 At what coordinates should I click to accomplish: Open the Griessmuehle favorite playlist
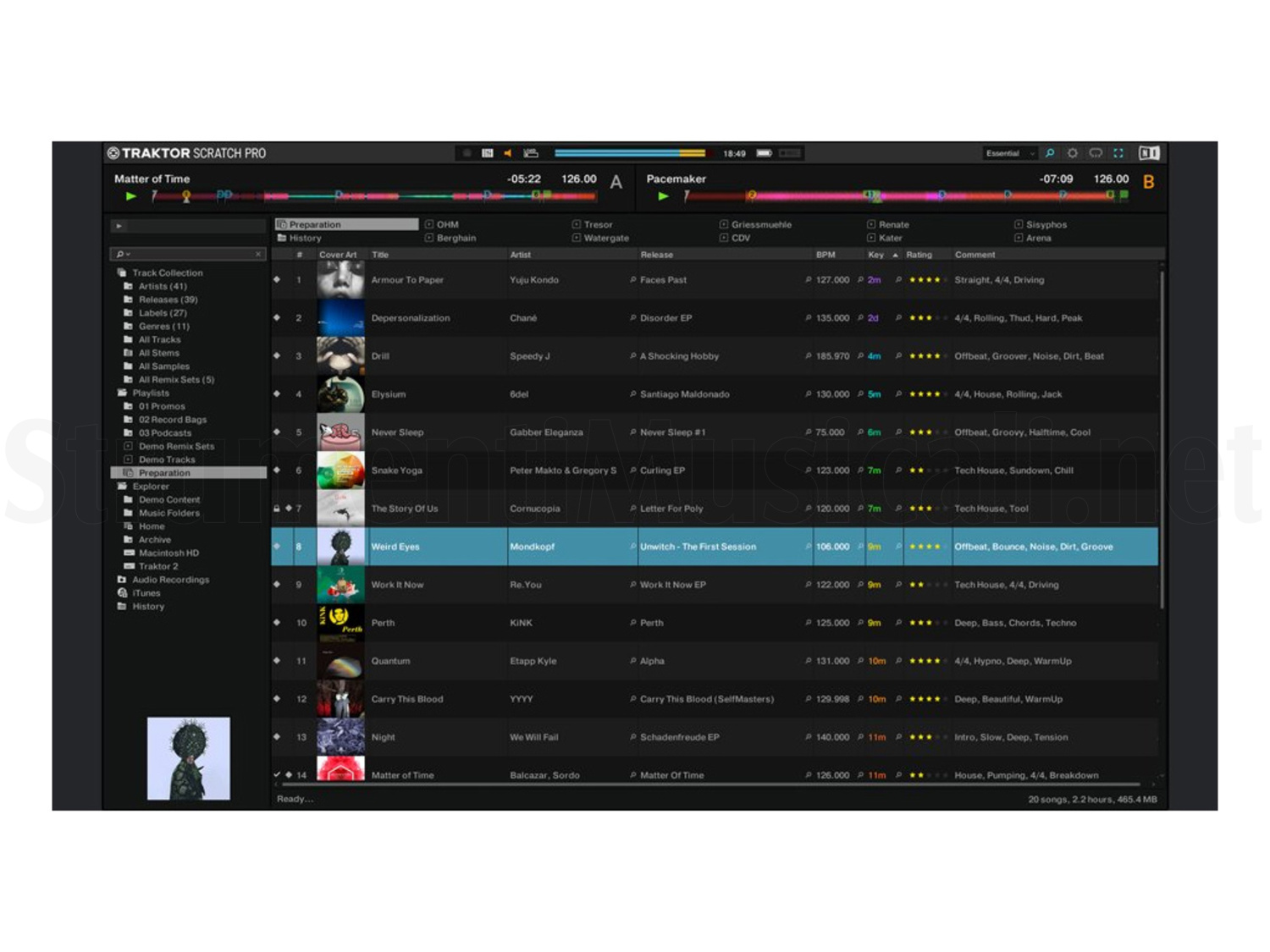pyautogui.click(x=756, y=224)
